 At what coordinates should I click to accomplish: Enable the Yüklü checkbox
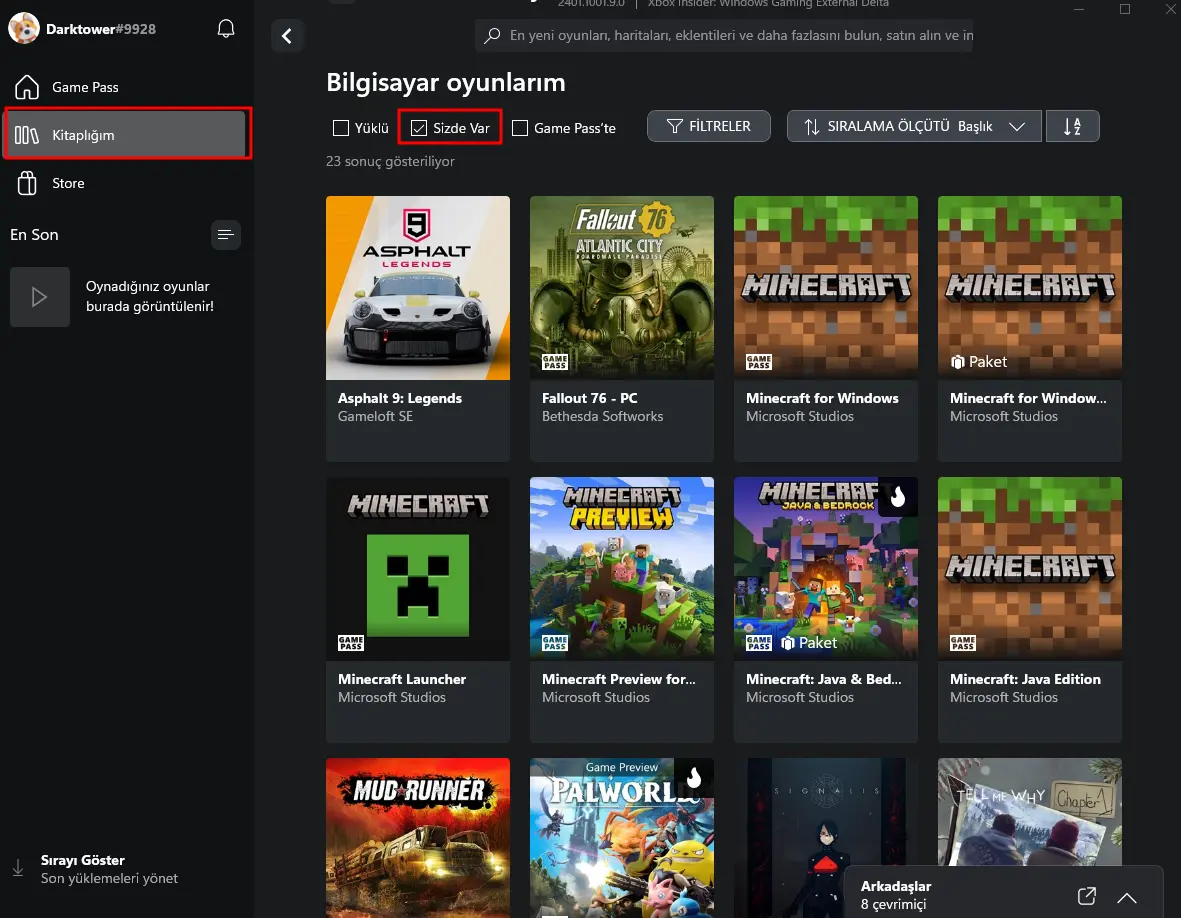click(341, 128)
